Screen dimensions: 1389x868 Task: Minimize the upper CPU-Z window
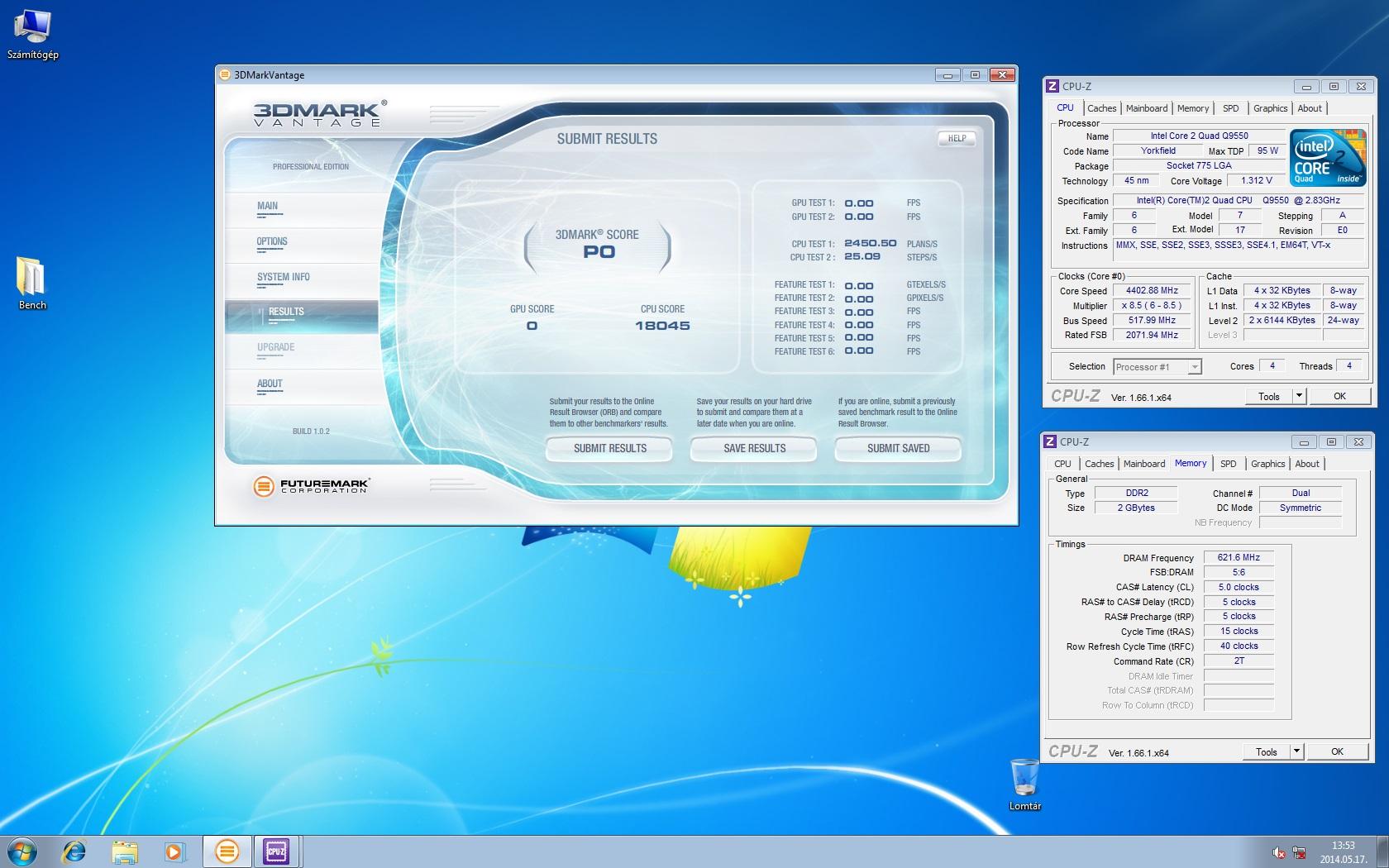click(x=1306, y=86)
